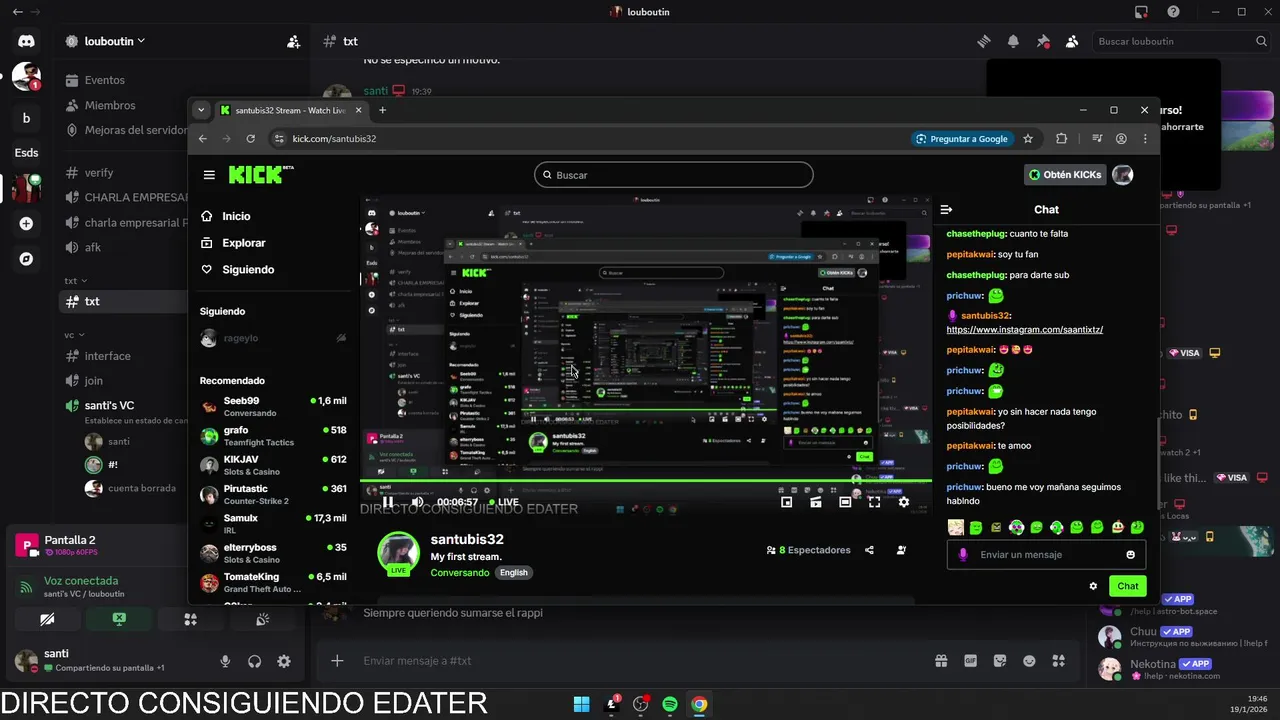Collapse txt category in Discord channels

point(76,281)
